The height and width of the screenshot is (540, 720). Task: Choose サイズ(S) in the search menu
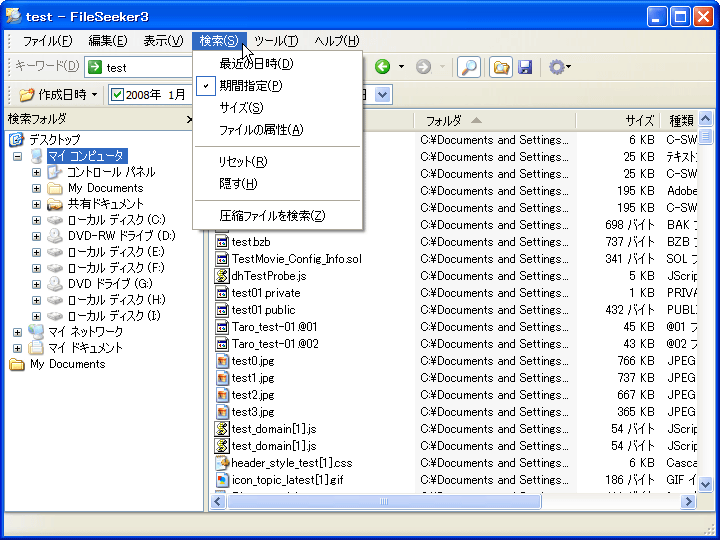click(278, 108)
